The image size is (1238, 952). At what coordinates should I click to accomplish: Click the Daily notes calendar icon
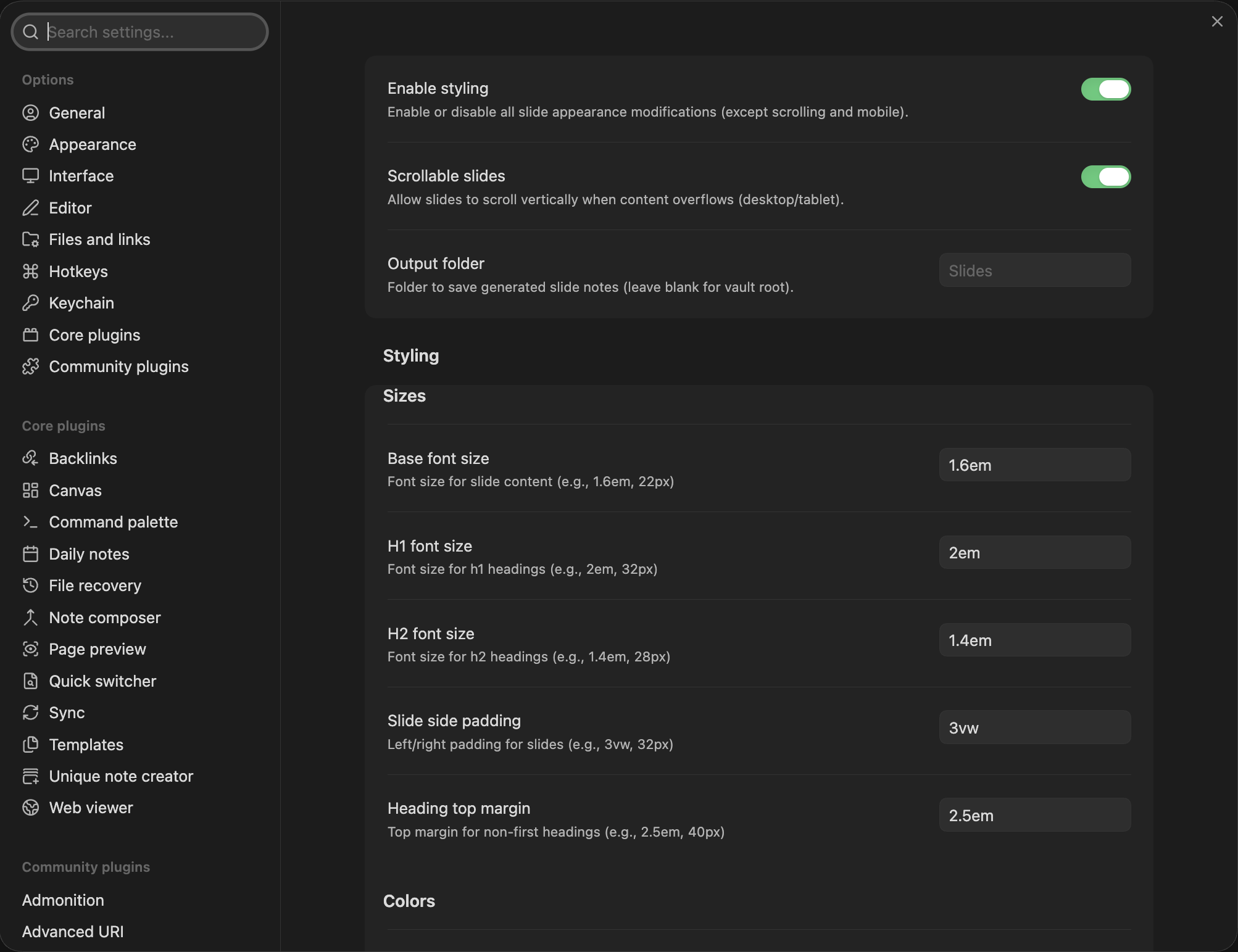[30, 554]
